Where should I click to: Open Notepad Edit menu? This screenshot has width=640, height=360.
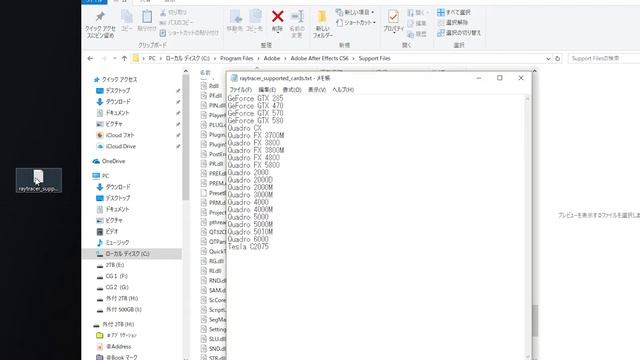(267, 89)
